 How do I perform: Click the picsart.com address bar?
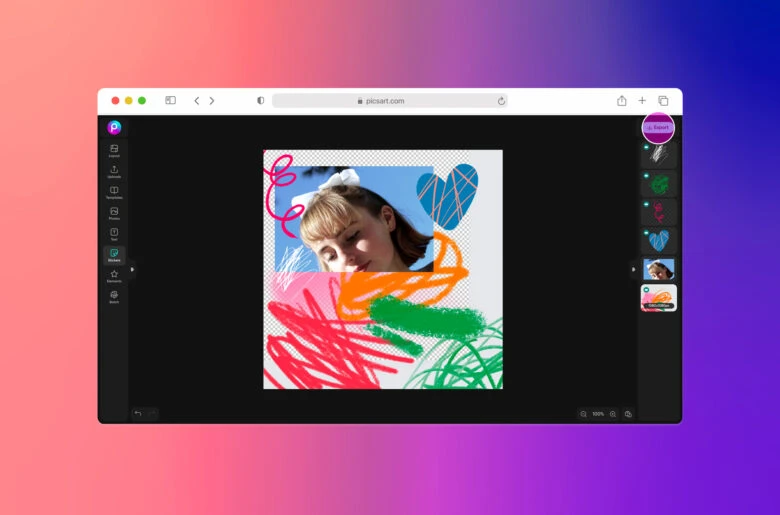(x=389, y=101)
